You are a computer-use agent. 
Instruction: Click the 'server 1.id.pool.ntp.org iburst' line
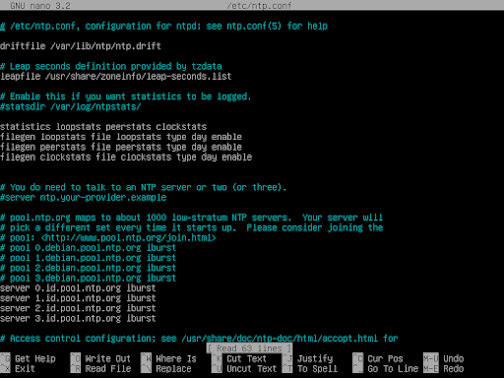[78, 298]
